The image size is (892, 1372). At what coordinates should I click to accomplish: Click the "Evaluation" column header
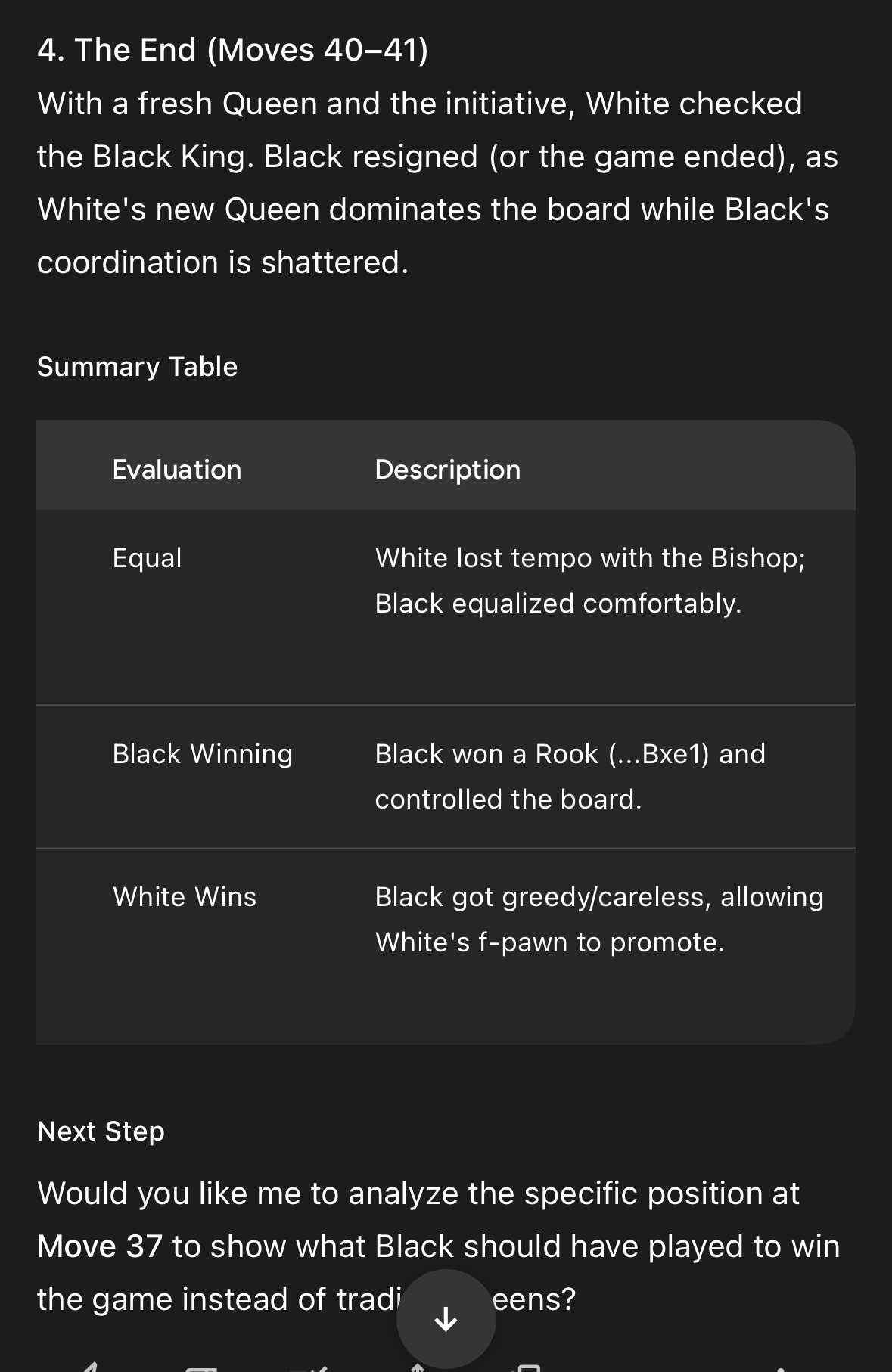click(x=176, y=470)
